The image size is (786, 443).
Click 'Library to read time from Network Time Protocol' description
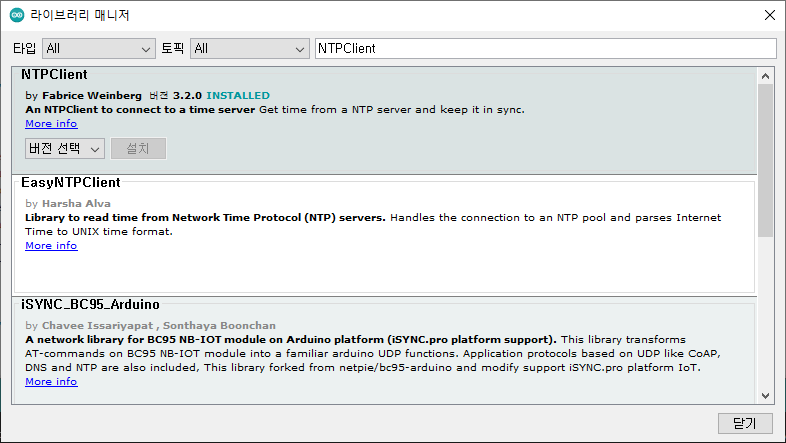205,217
